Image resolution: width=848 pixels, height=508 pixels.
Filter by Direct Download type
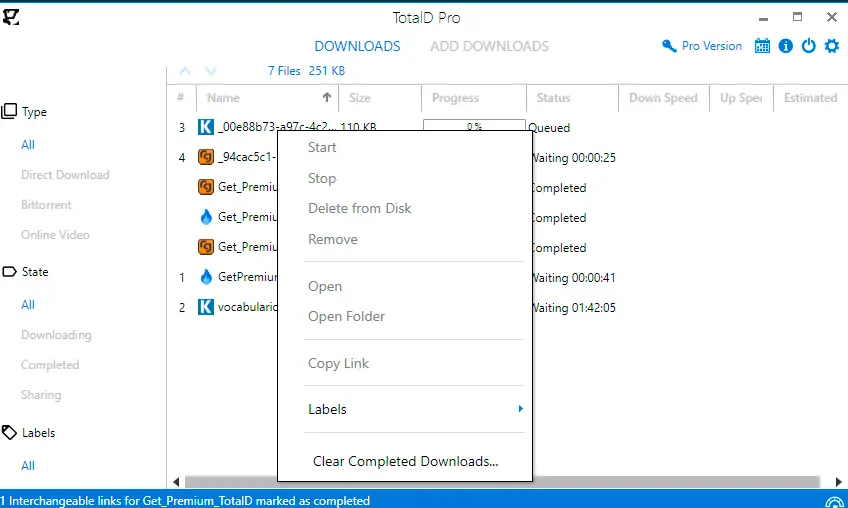click(x=65, y=175)
